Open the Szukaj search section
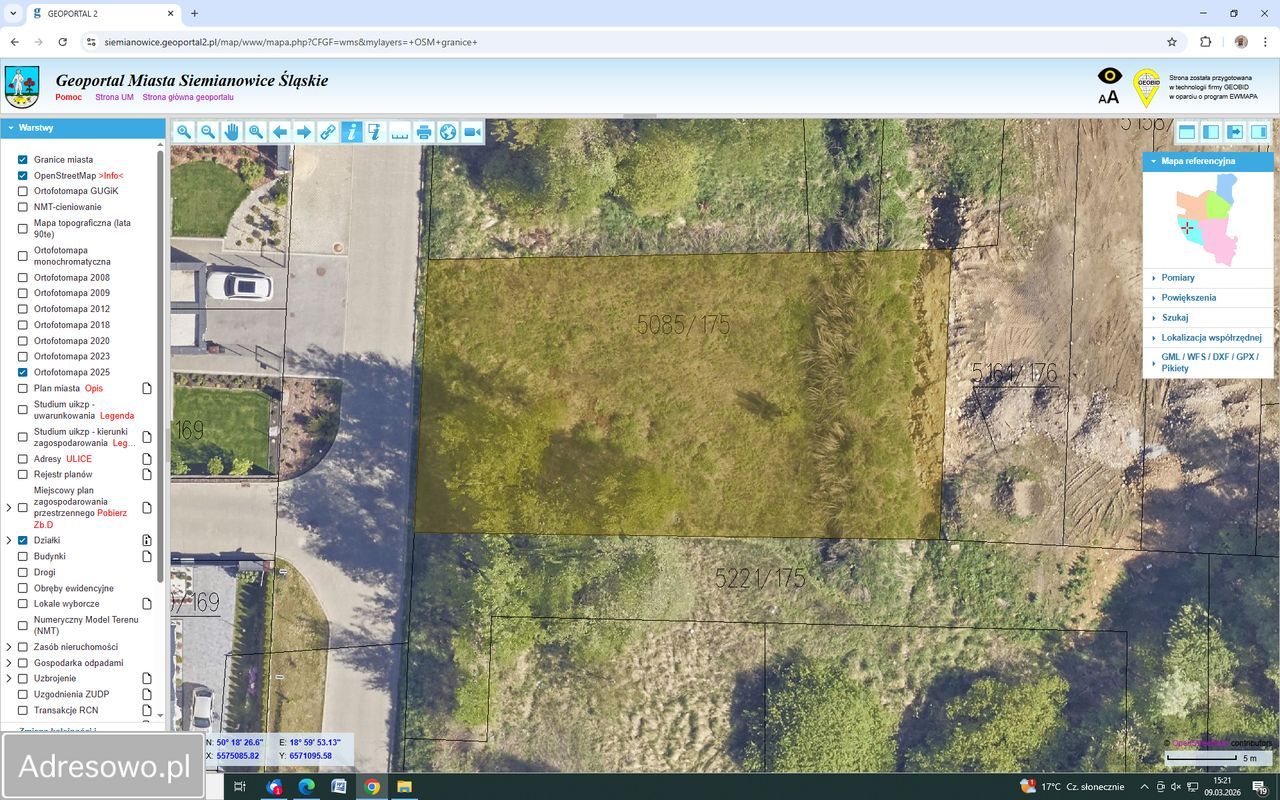1280x800 pixels. [x=1175, y=318]
